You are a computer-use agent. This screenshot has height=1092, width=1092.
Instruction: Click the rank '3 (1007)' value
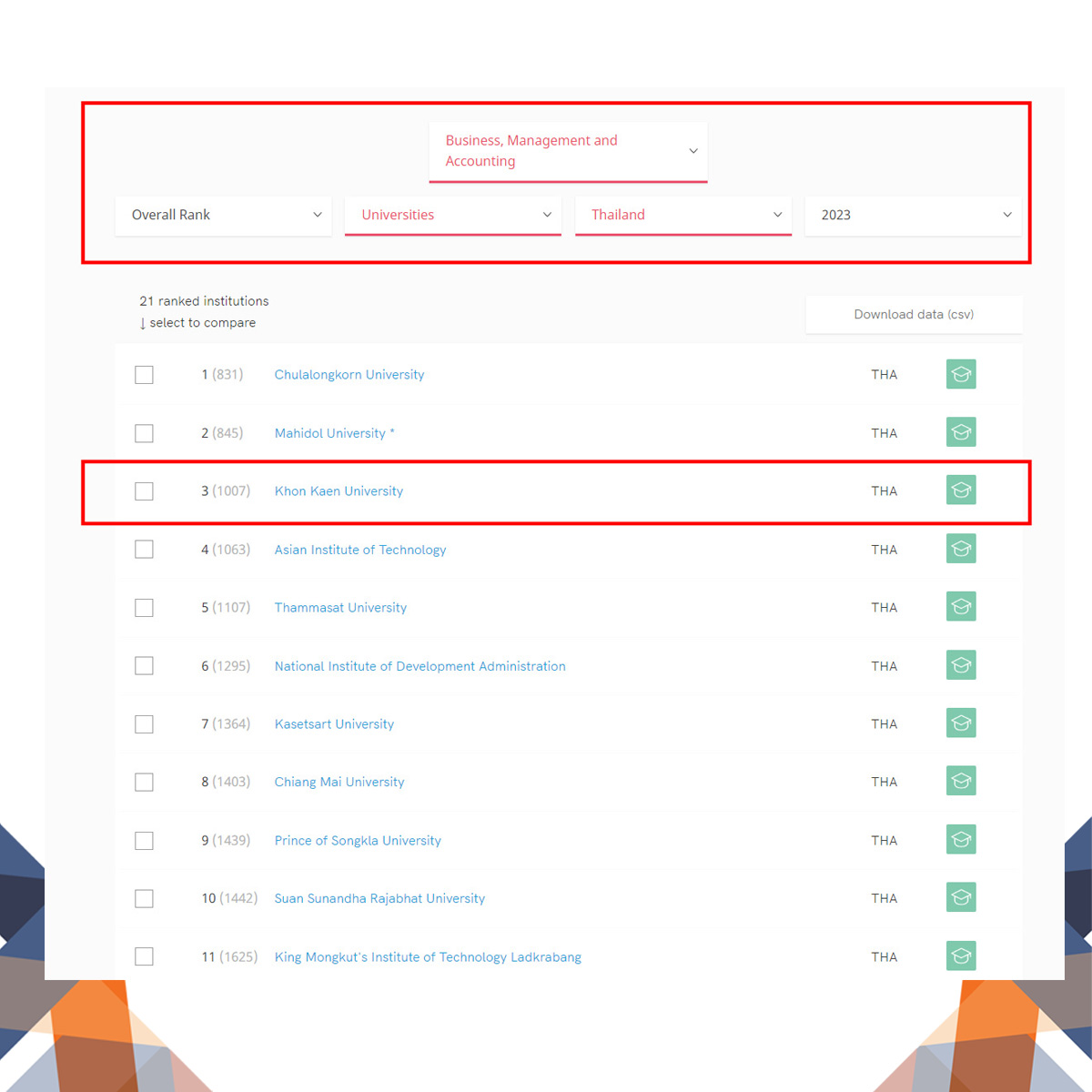tap(226, 490)
